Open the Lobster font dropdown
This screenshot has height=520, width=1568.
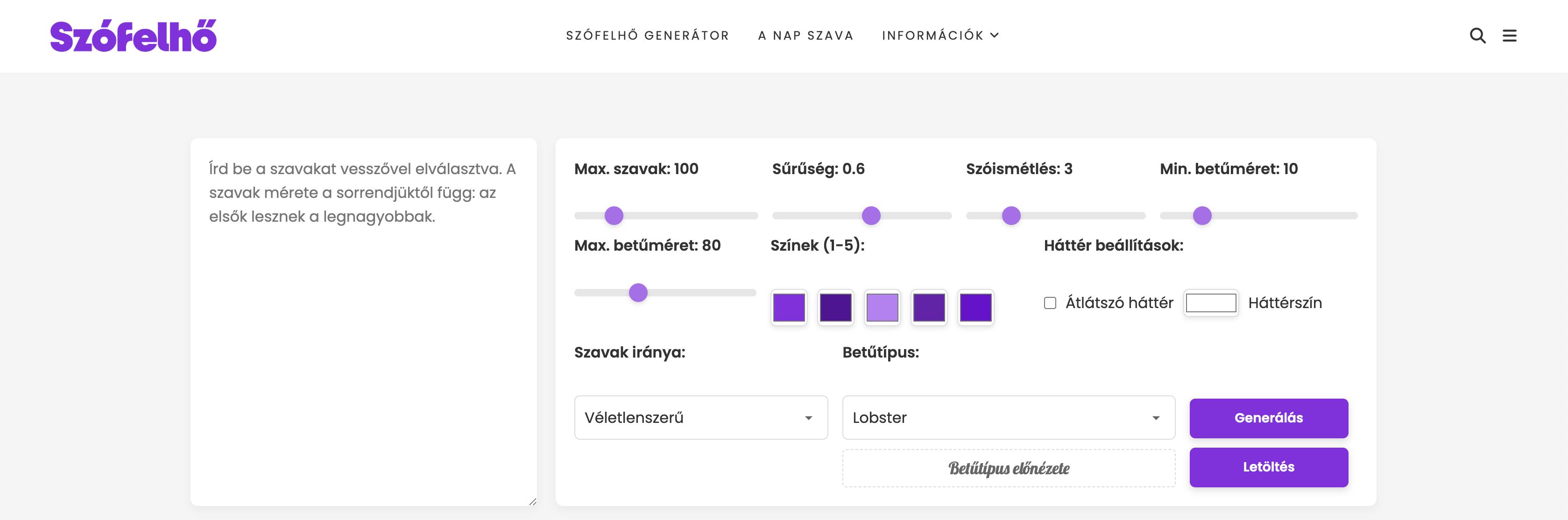pos(1008,418)
